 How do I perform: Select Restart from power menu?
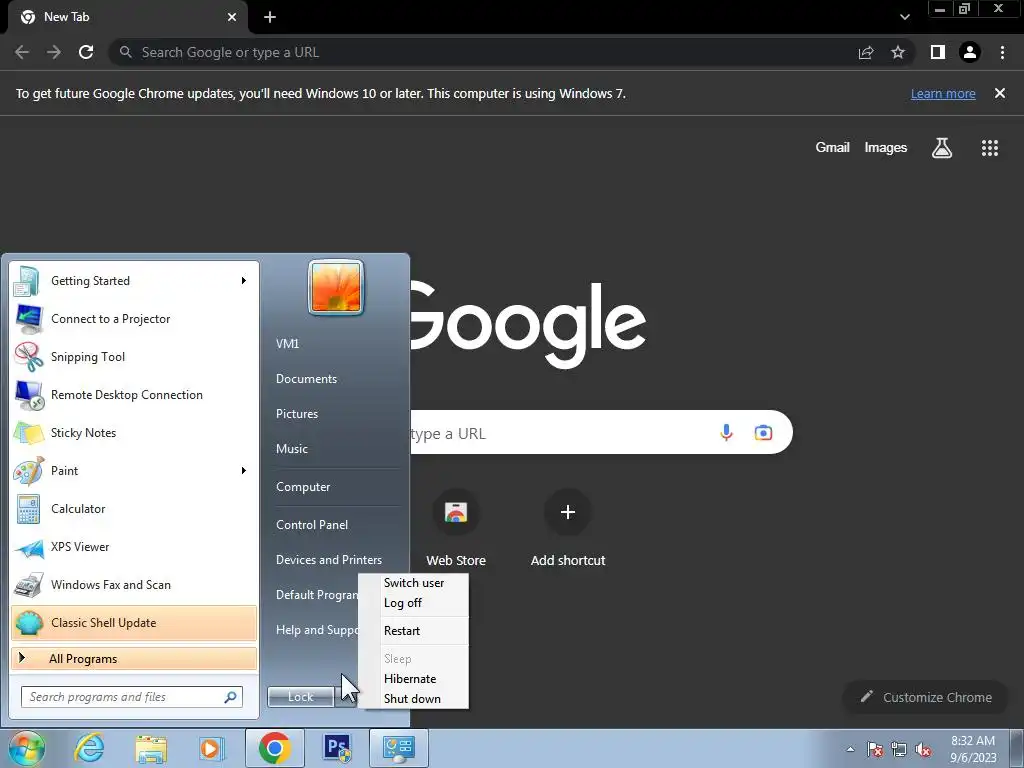click(402, 631)
